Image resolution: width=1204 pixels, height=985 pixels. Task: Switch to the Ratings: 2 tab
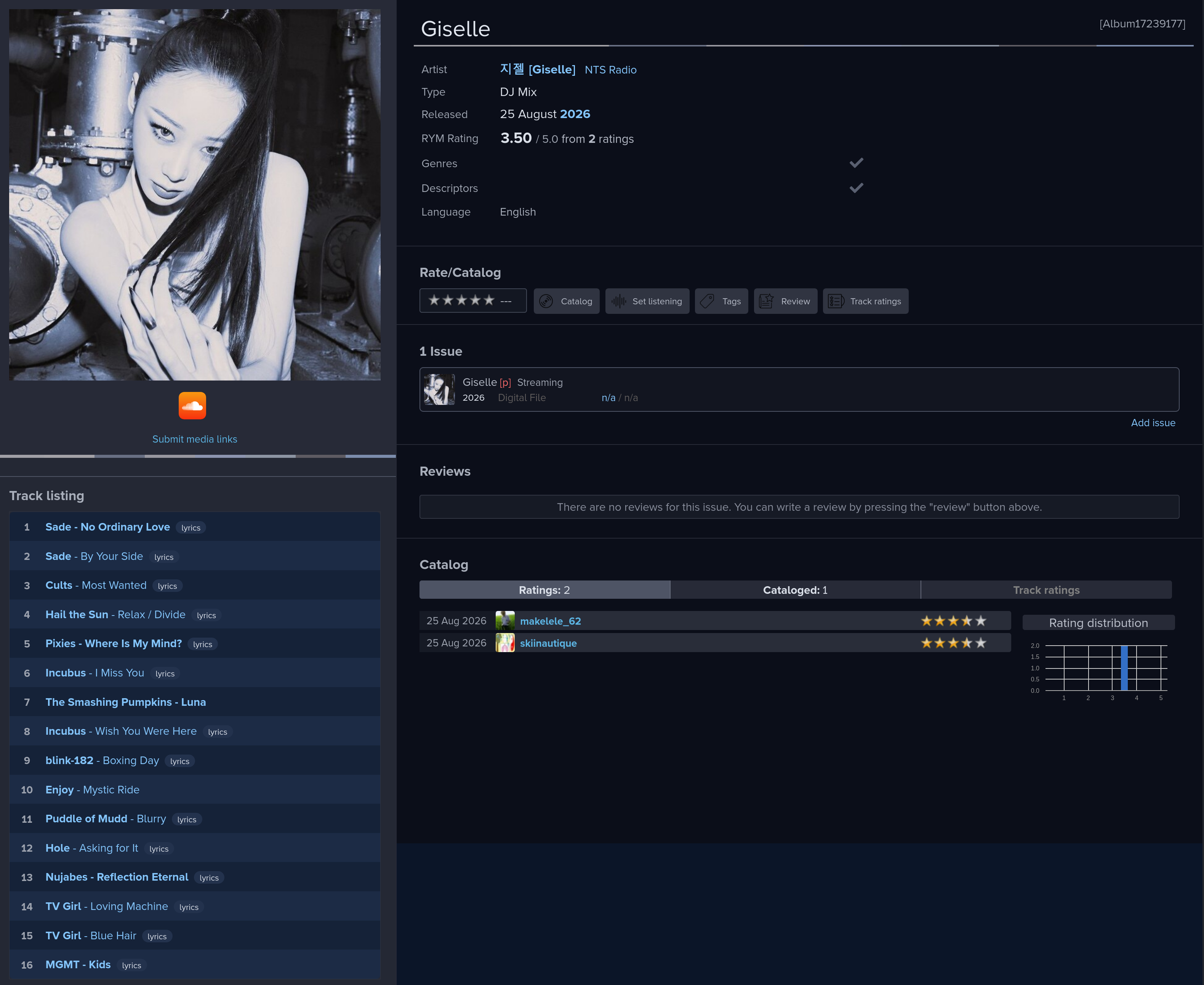[x=544, y=590]
